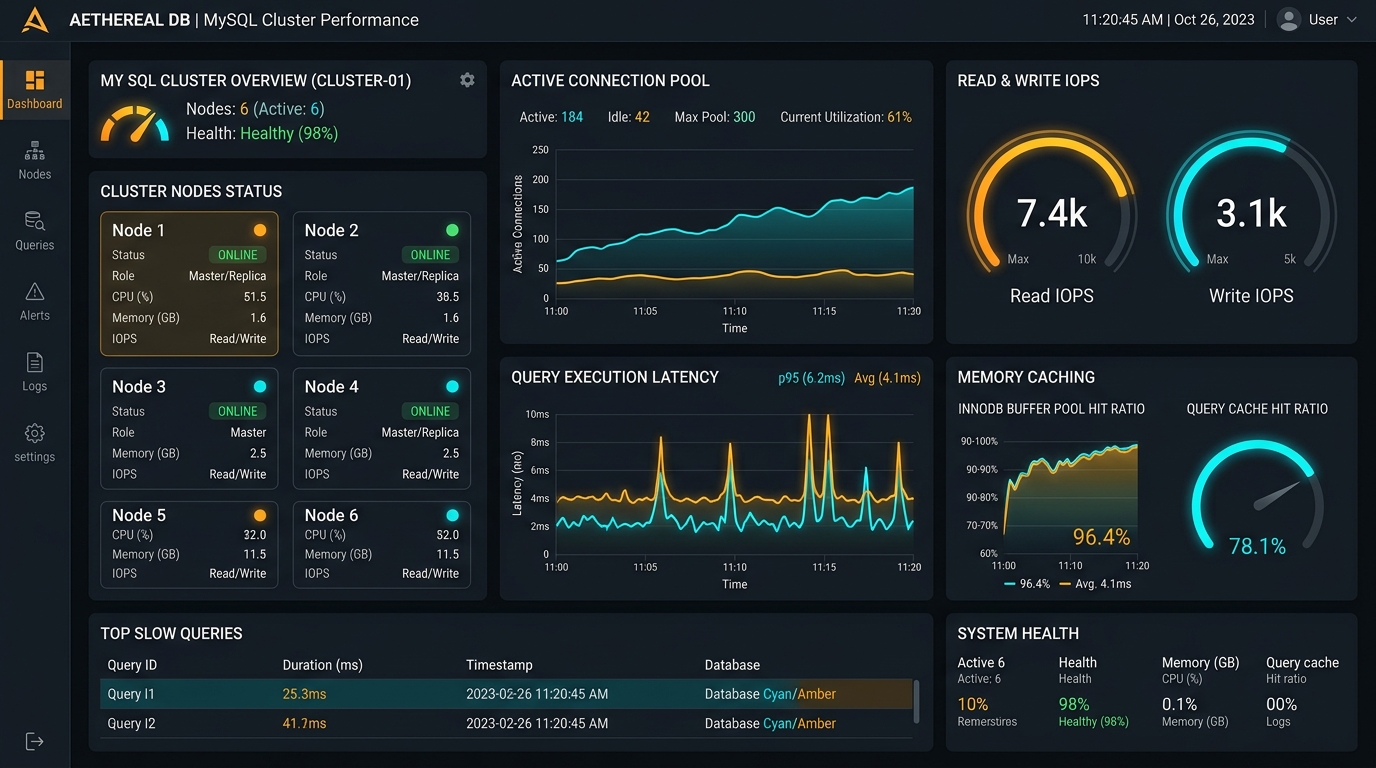1376x768 pixels.
Task: Click the Avg. 4.1ms buffer pool legend
Action: point(1095,584)
